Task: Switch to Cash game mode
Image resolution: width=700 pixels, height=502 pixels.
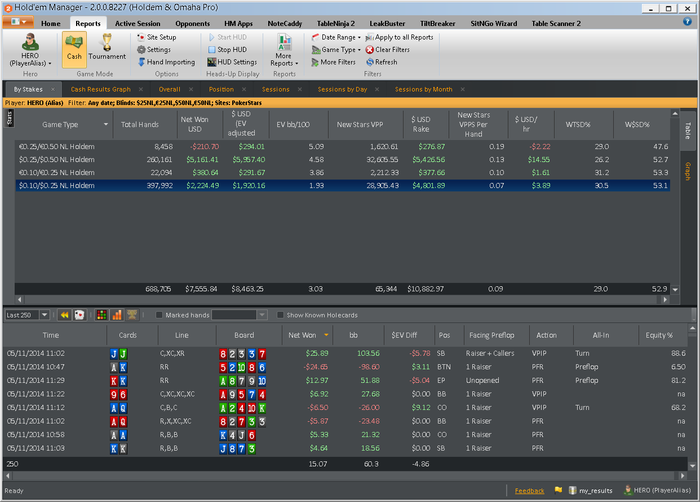Action: 74,50
